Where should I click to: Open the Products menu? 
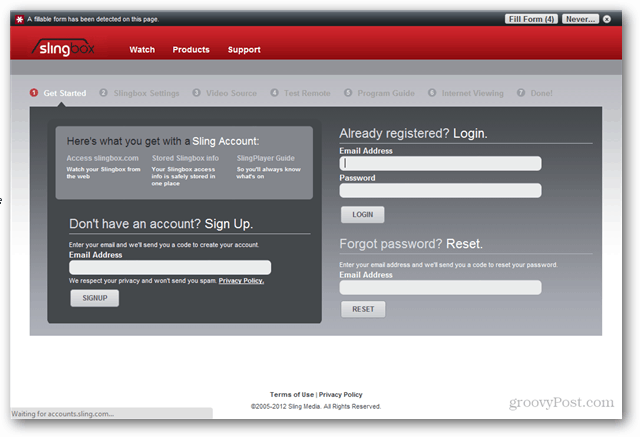[x=191, y=49]
